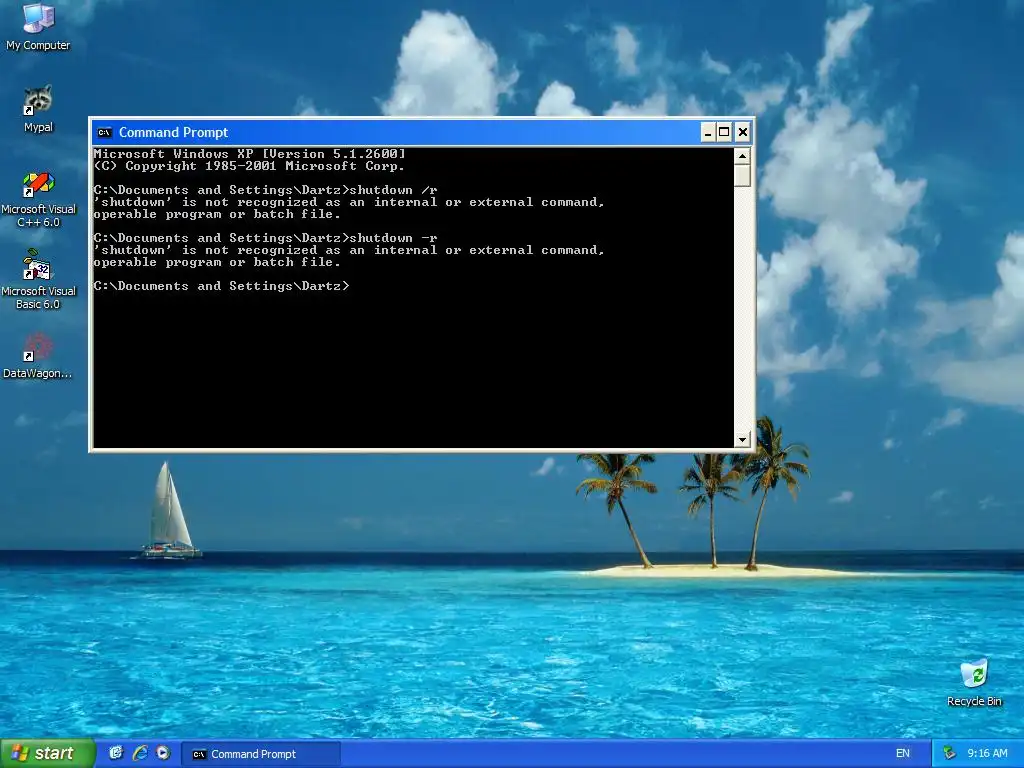Image resolution: width=1024 pixels, height=768 pixels.
Task: Click the 'shutdown -r' command line
Action: click(x=265, y=238)
